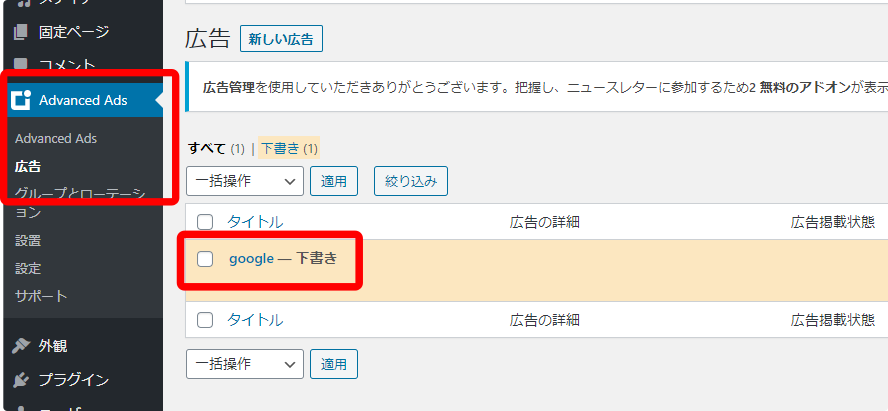The width and height of the screenshot is (888, 411).
Task: Click the 外観 paintbrush icon
Action: (x=20, y=345)
